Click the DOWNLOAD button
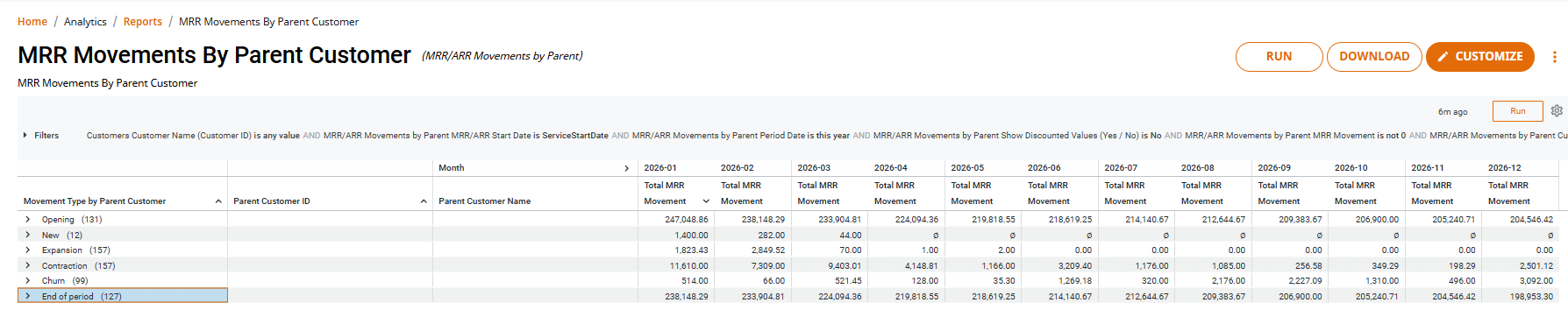The height and width of the screenshot is (317, 1568). 1374,57
